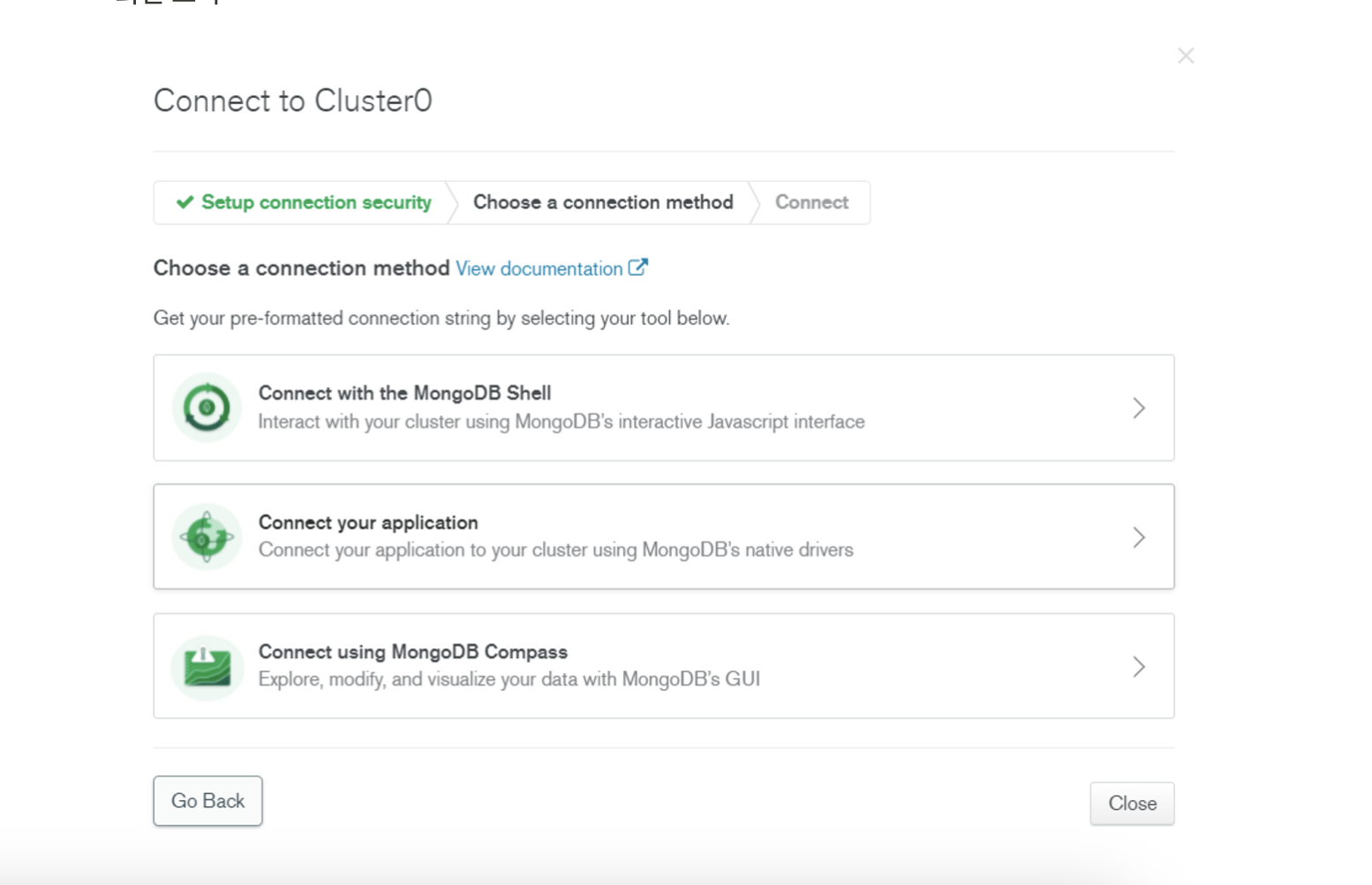The image size is (1372, 885).
Task: Expand the Connect your application chevron
Action: point(1139,537)
